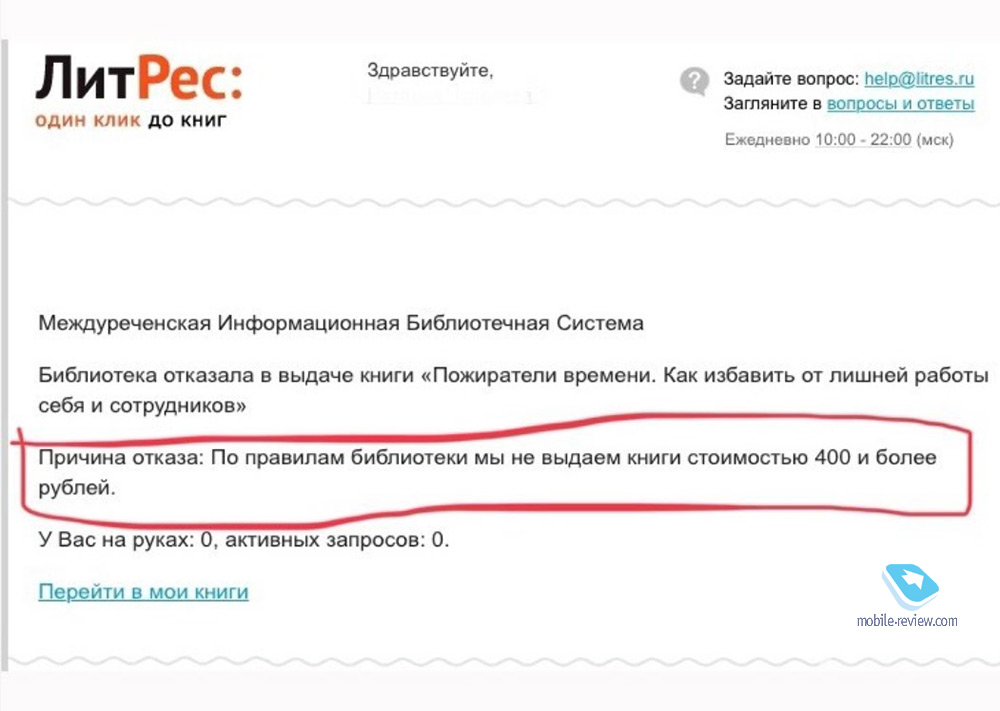The height and width of the screenshot is (711, 1000).
Task: Click the Здравствуйте greeting text
Action: (430, 70)
